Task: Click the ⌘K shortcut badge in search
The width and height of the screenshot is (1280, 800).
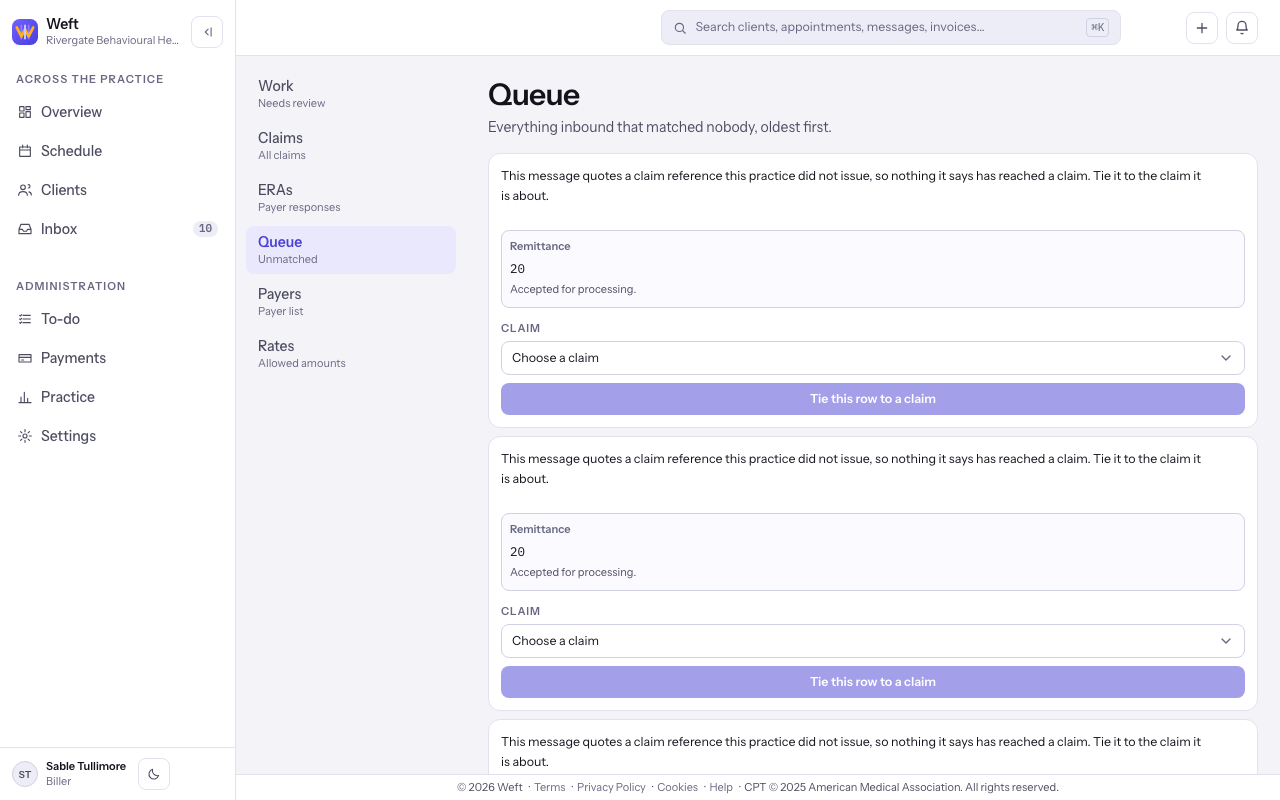Action: point(1097,28)
